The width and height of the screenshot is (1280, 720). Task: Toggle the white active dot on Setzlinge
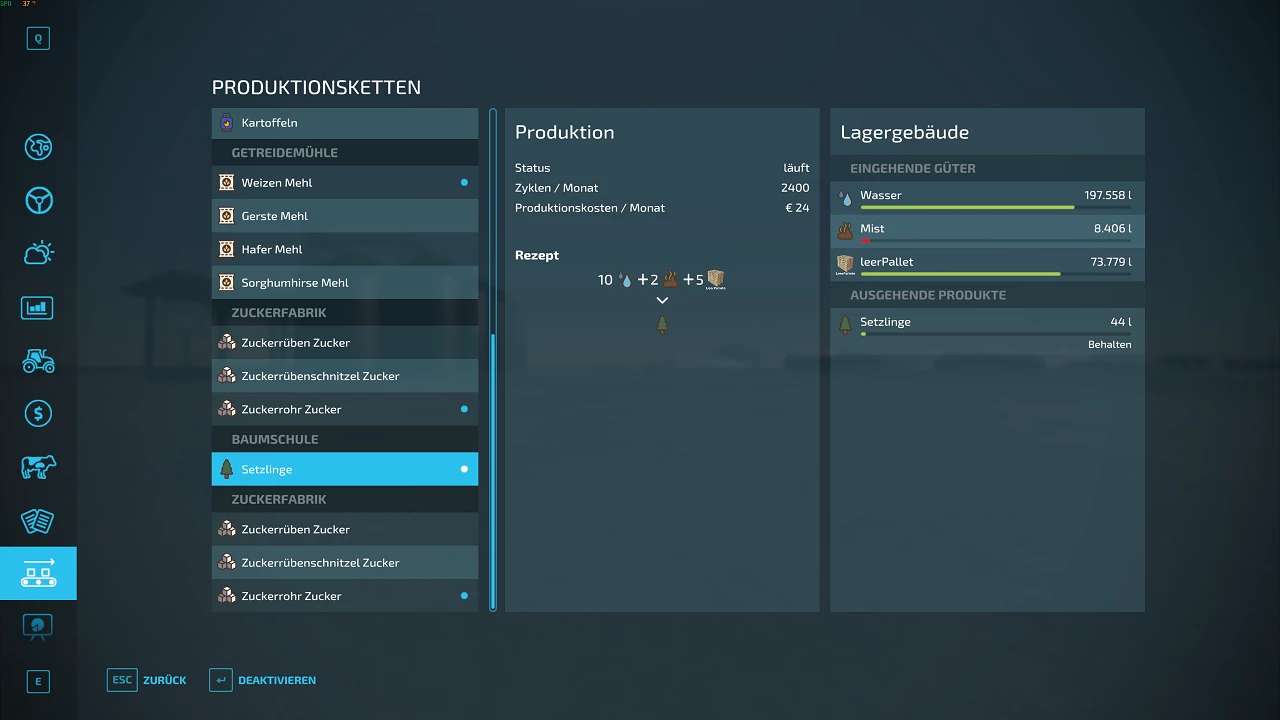click(x=464, y=469)
